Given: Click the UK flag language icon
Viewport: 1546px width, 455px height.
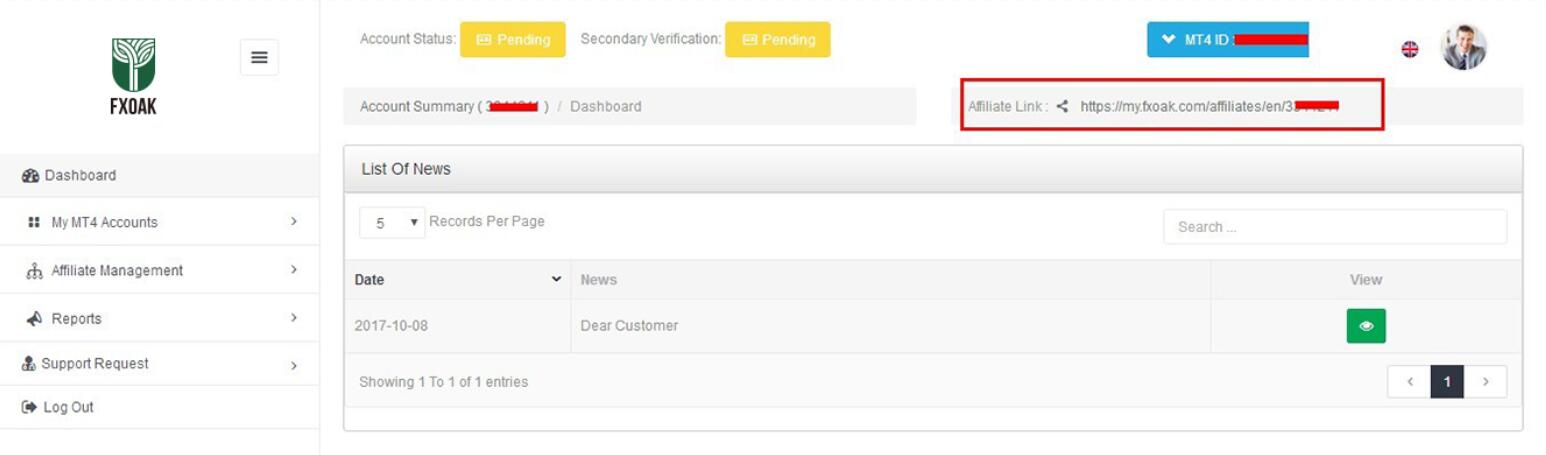Looking at the screenshot, I should 1410,48.
